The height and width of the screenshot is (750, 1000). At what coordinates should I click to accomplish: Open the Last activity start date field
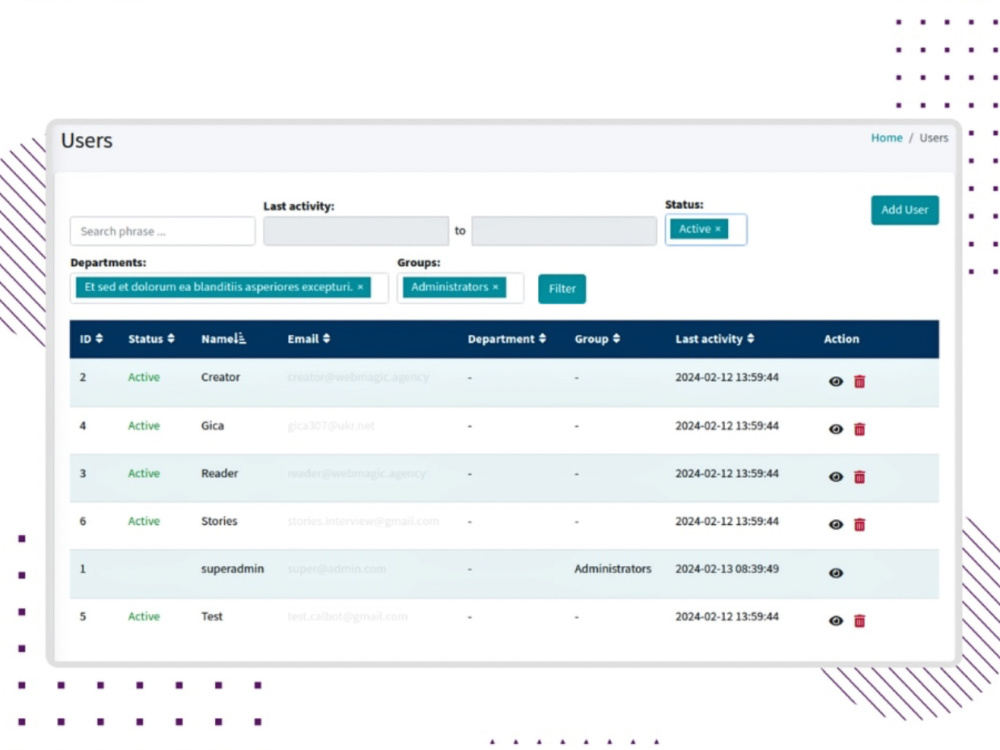(356, 231)
